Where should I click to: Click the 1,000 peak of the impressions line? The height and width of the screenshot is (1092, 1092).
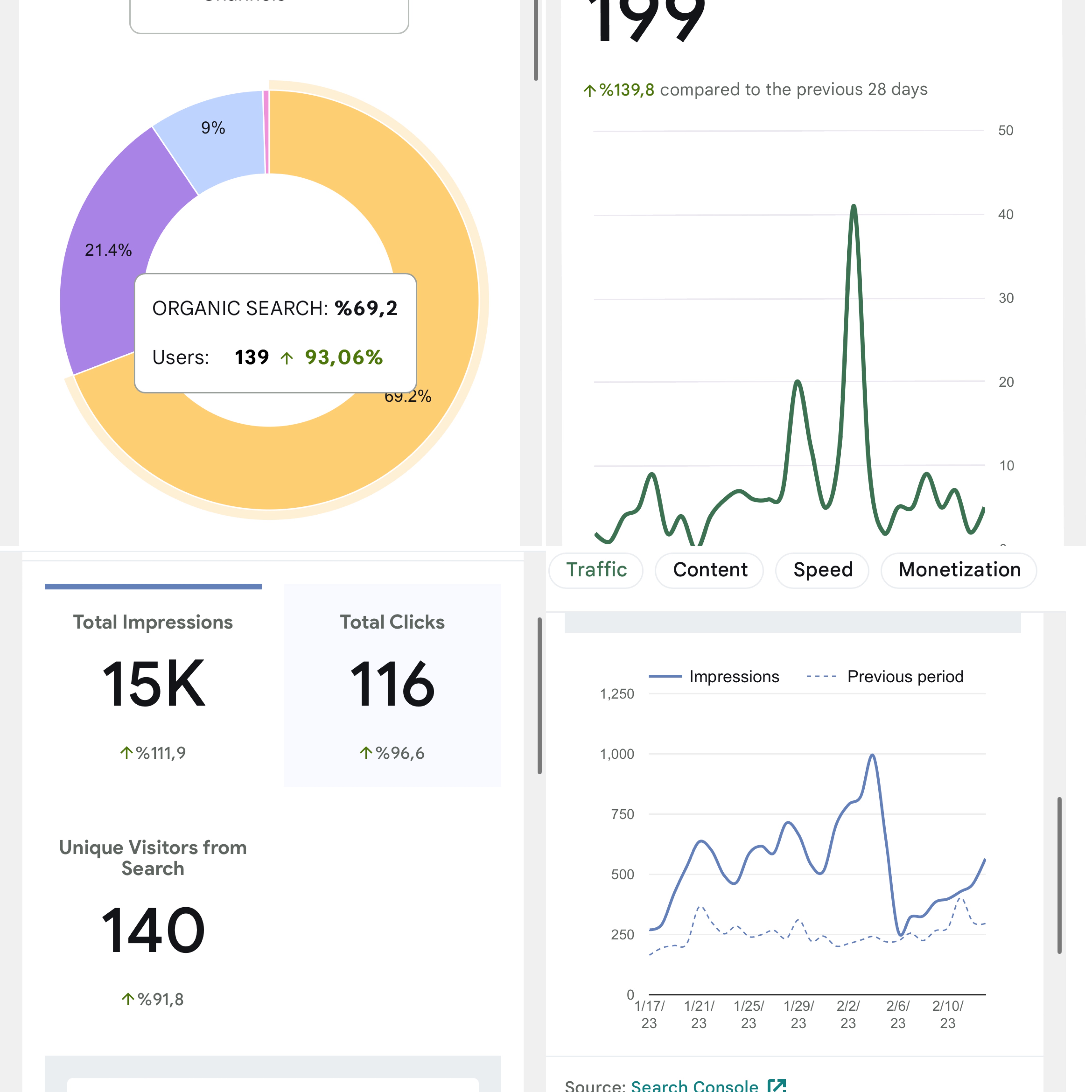[x=872, y=756]
